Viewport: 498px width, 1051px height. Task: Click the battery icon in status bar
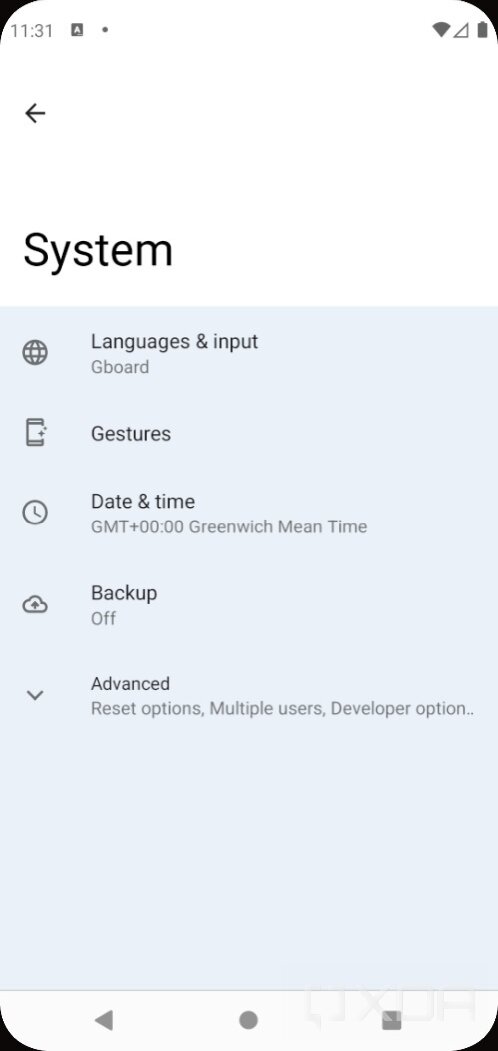pyautogui.click(x=482, y=29)
